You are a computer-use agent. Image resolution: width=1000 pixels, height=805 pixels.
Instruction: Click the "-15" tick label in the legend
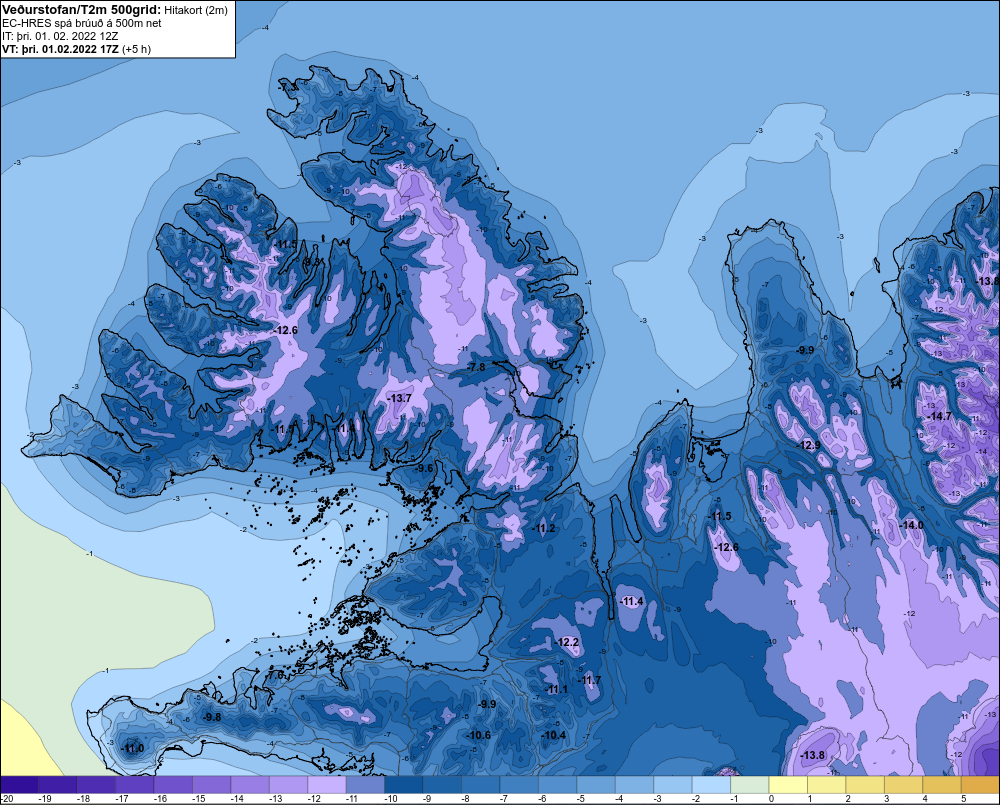[x=198, y=799]
